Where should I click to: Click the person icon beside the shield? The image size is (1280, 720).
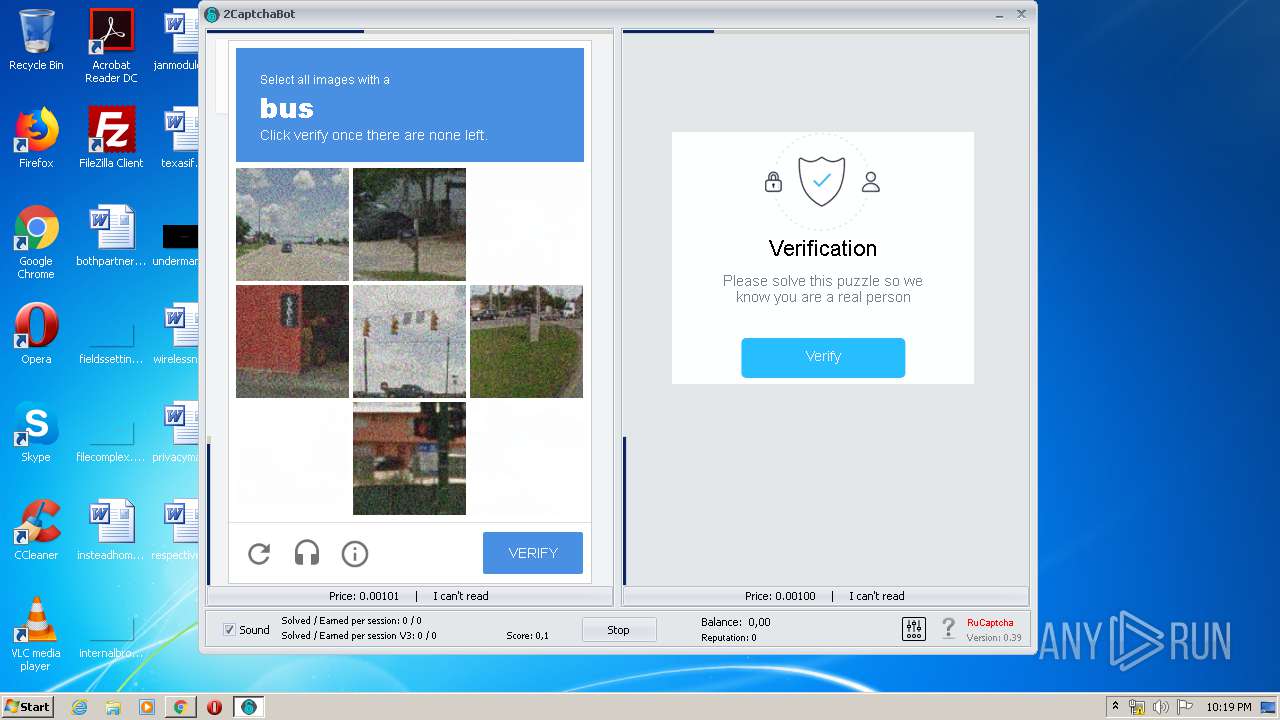[871, 182]
